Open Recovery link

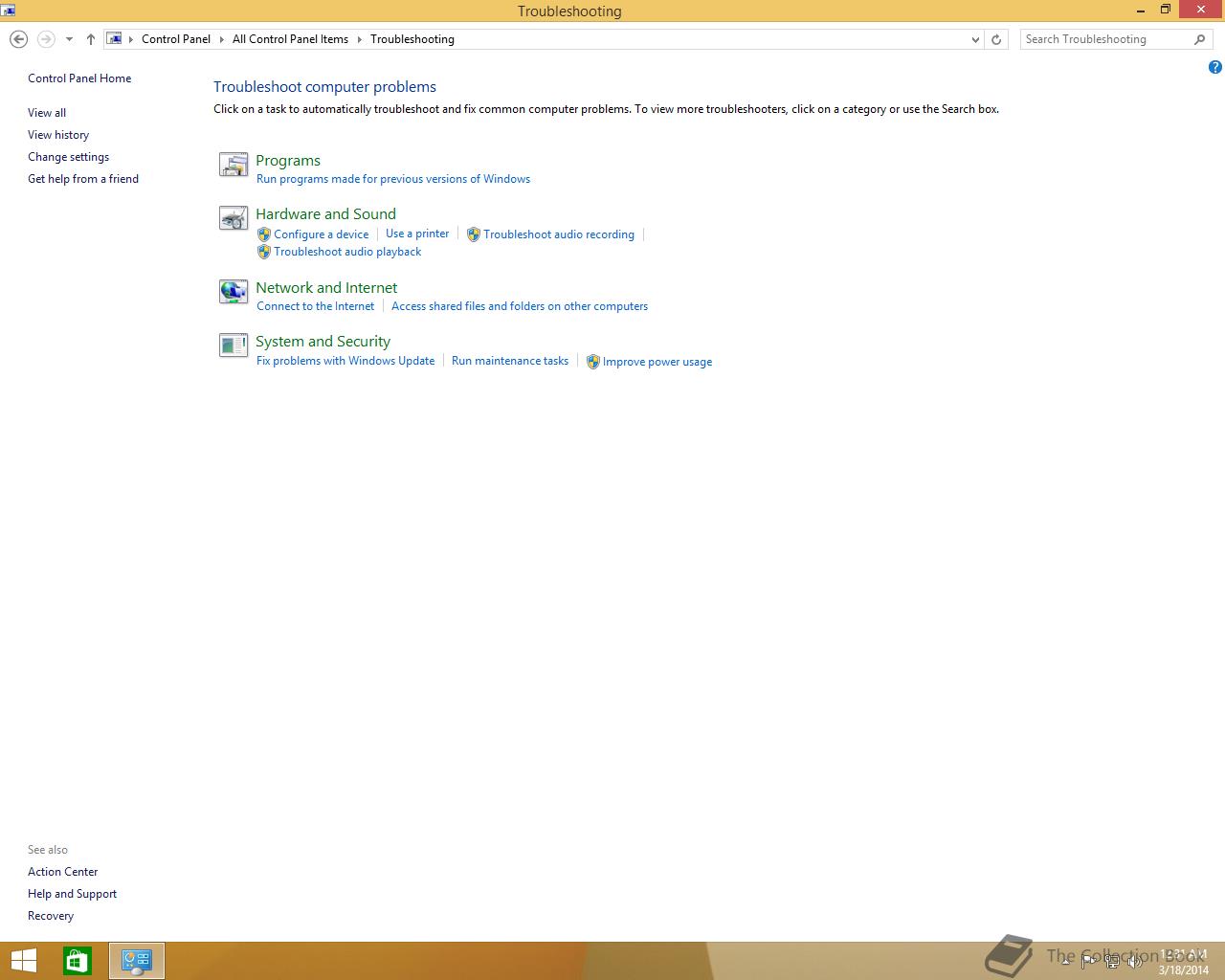[x=51, y=916]
